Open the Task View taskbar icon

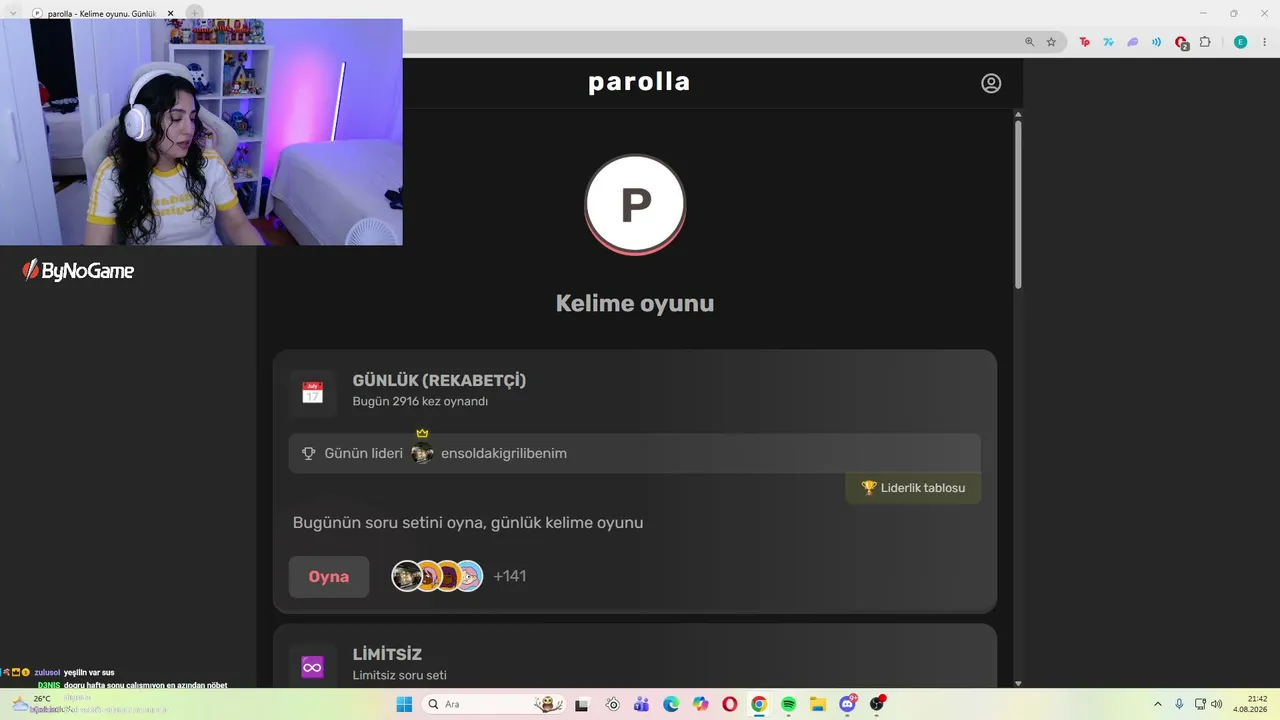coord(581,704)
